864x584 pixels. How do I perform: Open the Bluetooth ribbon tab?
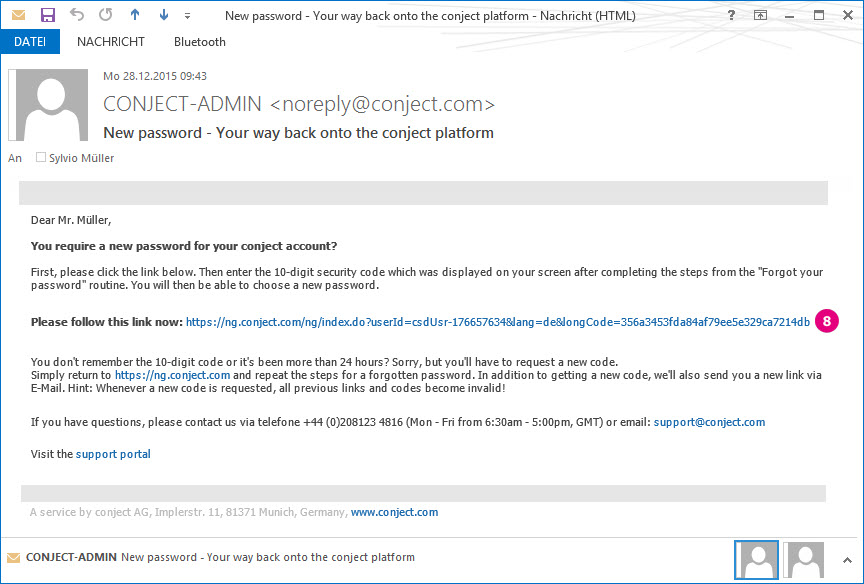point(199,42)
